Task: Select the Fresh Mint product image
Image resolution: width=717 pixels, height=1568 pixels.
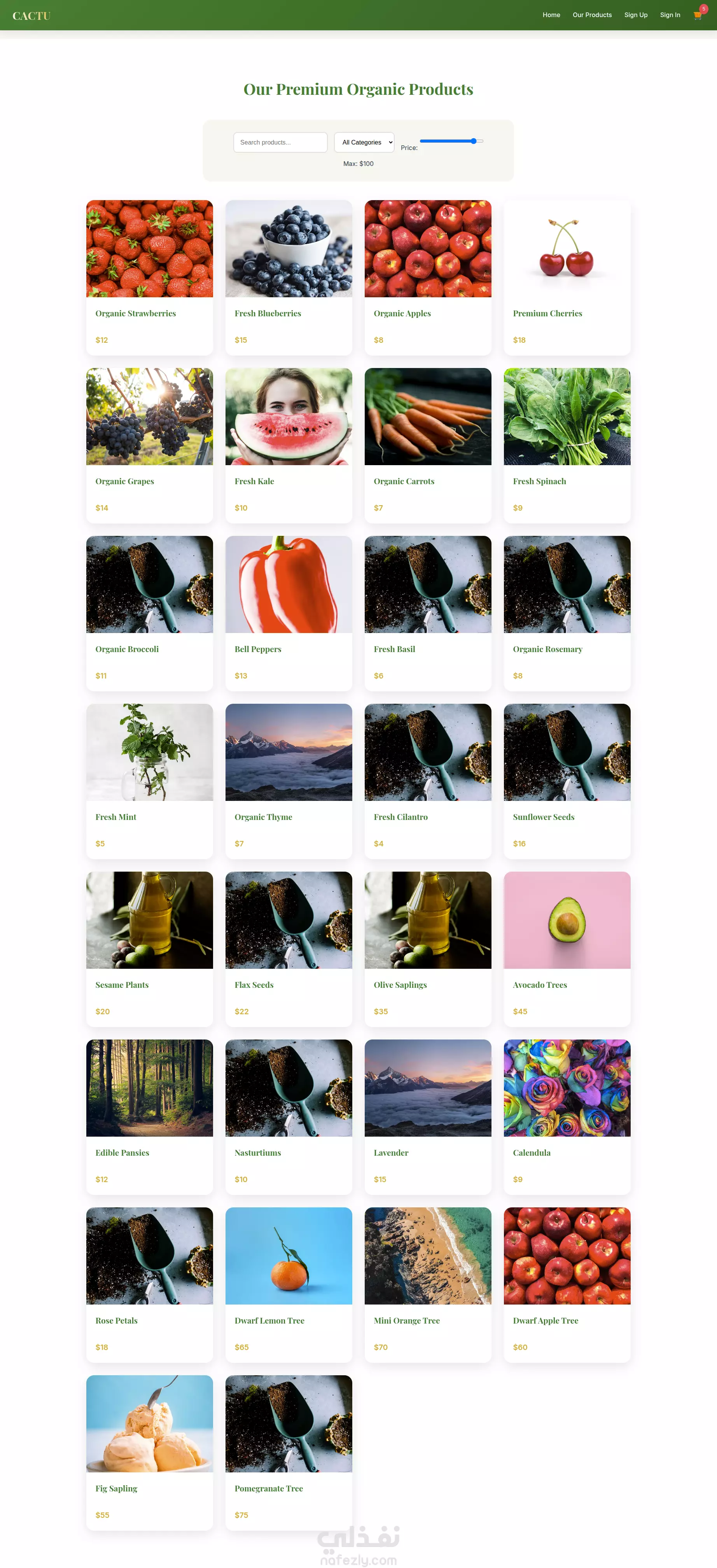Action: [x=150, y=752]
